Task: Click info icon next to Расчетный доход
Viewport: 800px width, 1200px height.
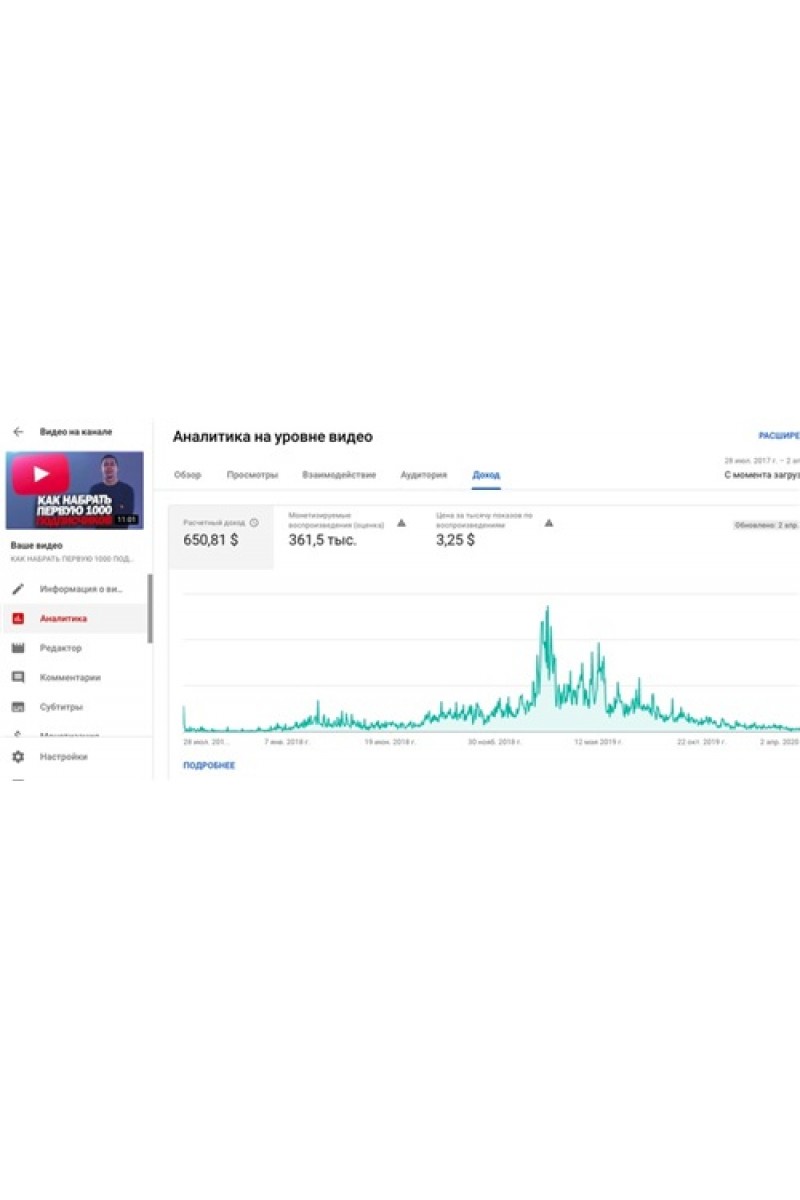Action: click(254, 522)
